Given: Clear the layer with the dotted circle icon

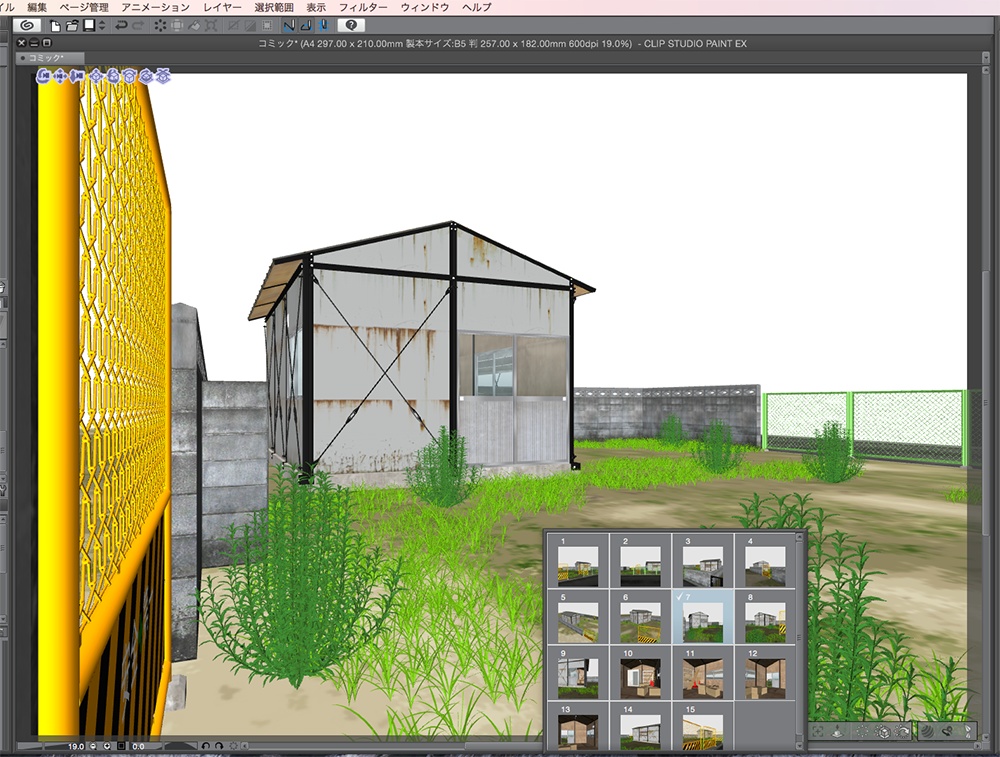Looking at the screenshot, I should click(x=159, y=26).
